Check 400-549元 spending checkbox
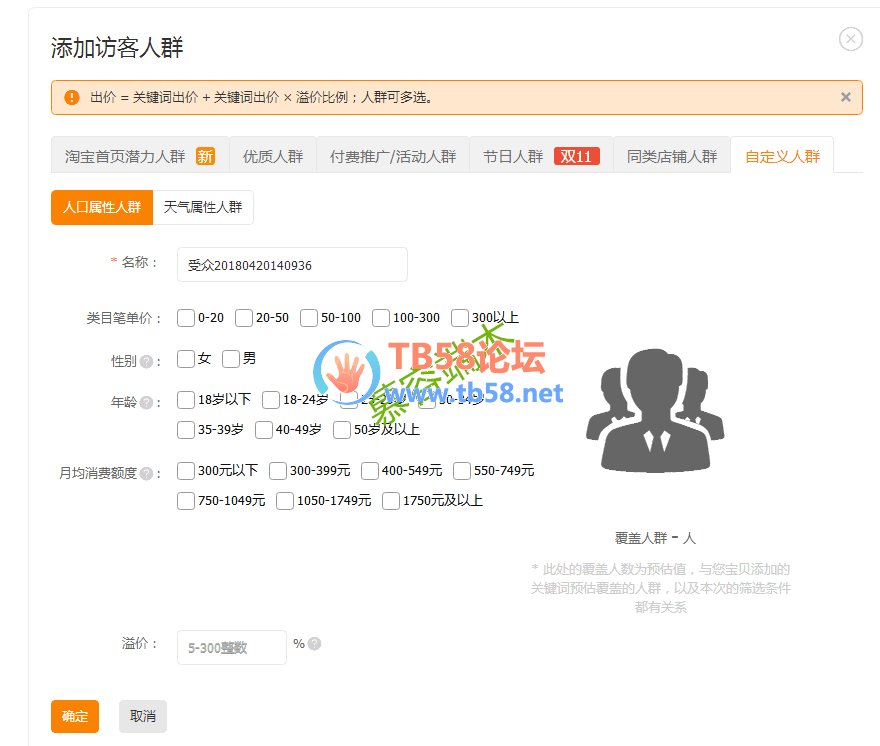880x746 pixels. pyautogui.click(x=370, y=471)
